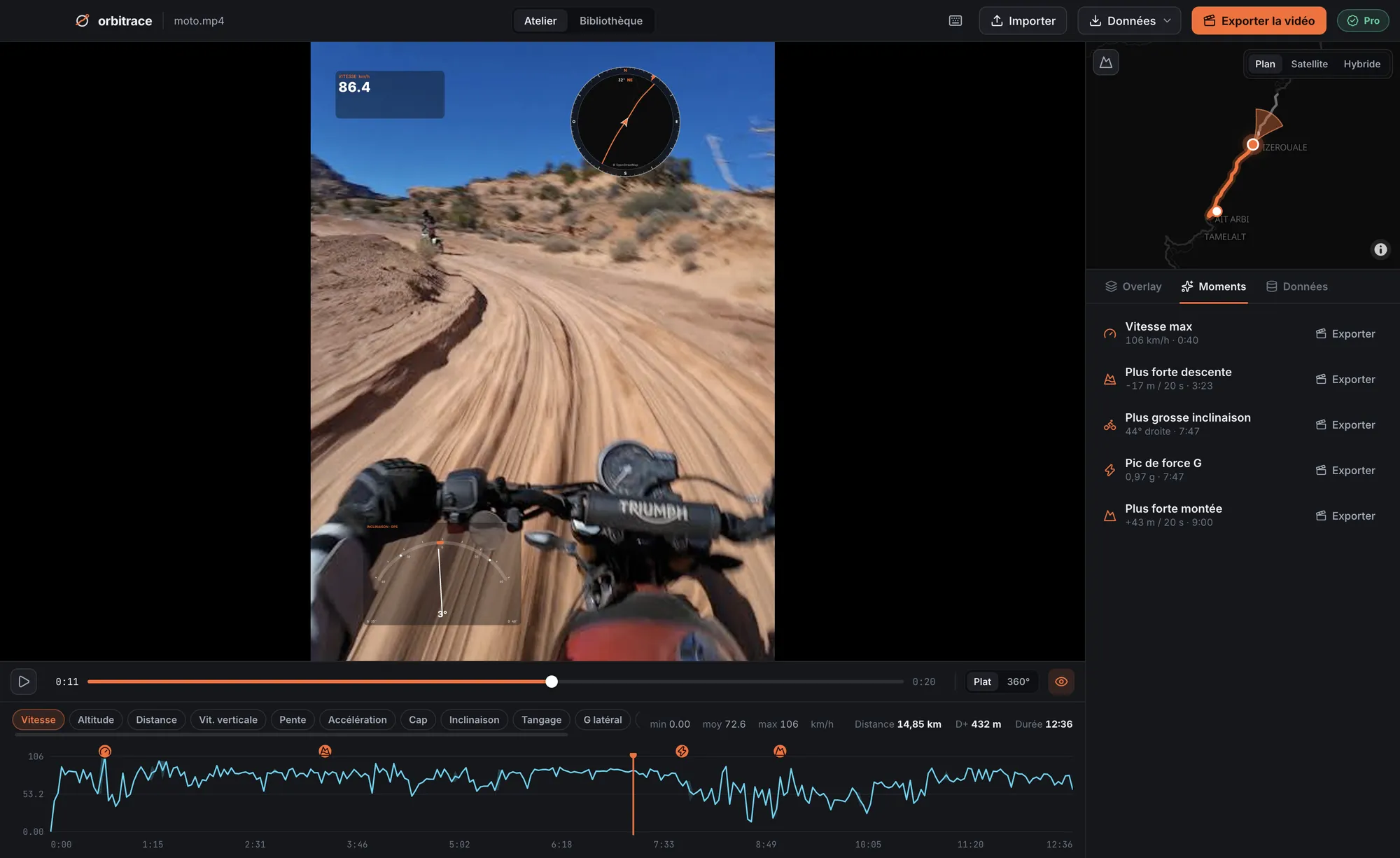Open the Moments panel tab
The height and width of the screenshot is (858, 1400).
click(1214, 286)
